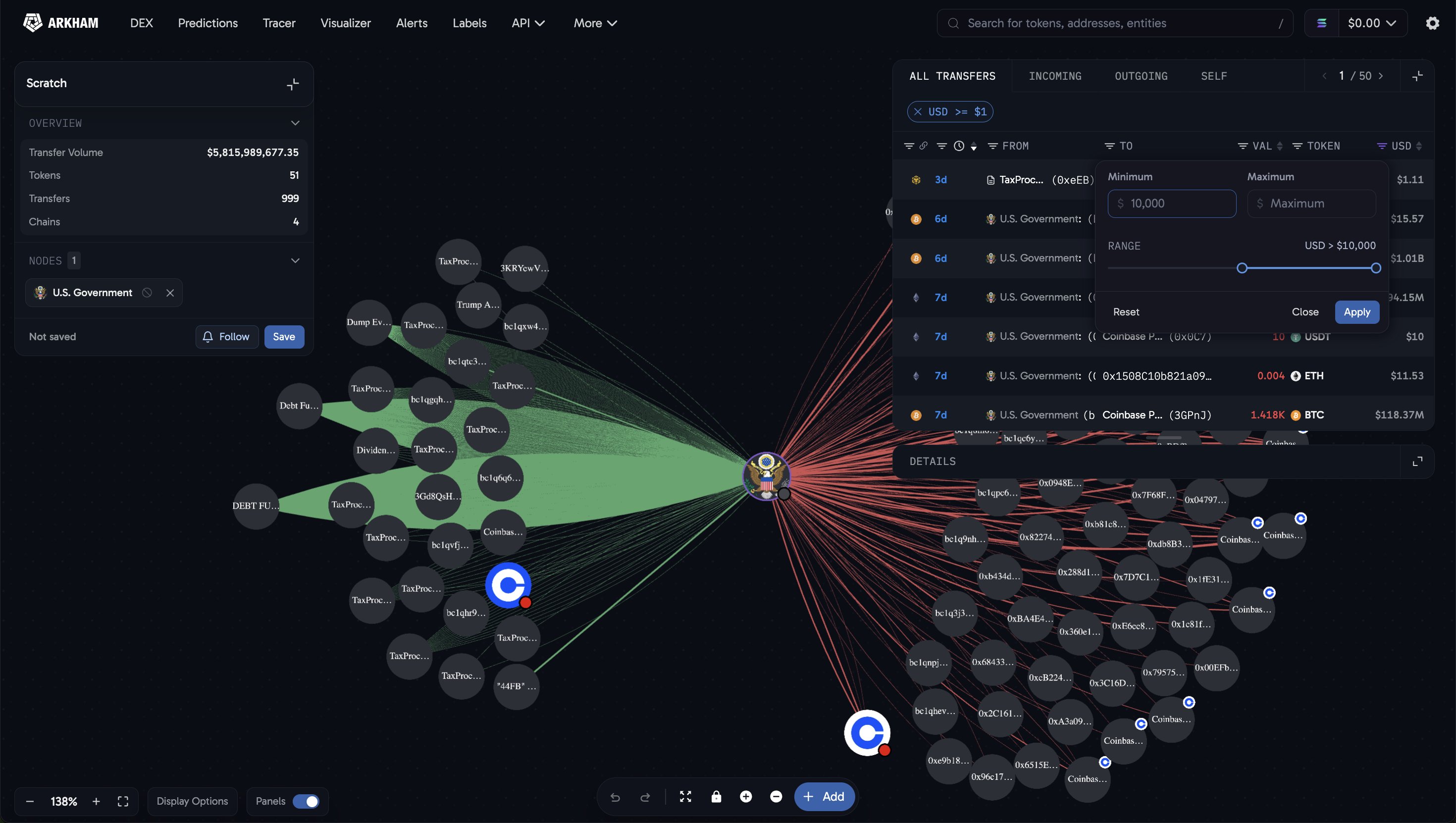Open the Tracer menu item
Viewport: 1456px width, 823px height.
[x=279, y=23]
